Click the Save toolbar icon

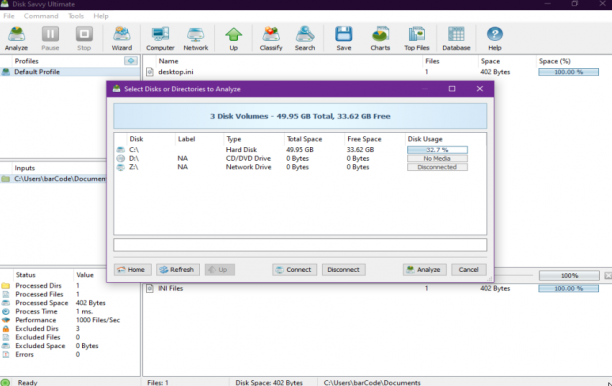pyautogui.click(x=343, y=38)
